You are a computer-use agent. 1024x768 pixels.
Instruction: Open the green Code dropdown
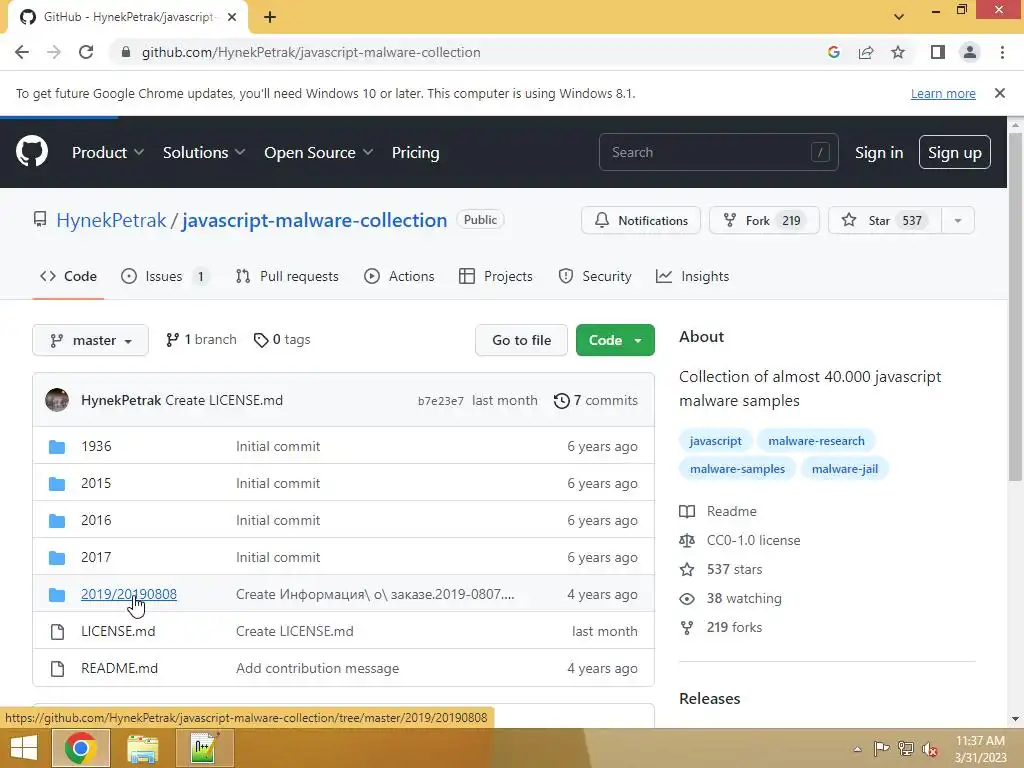[x=615, y=340]
